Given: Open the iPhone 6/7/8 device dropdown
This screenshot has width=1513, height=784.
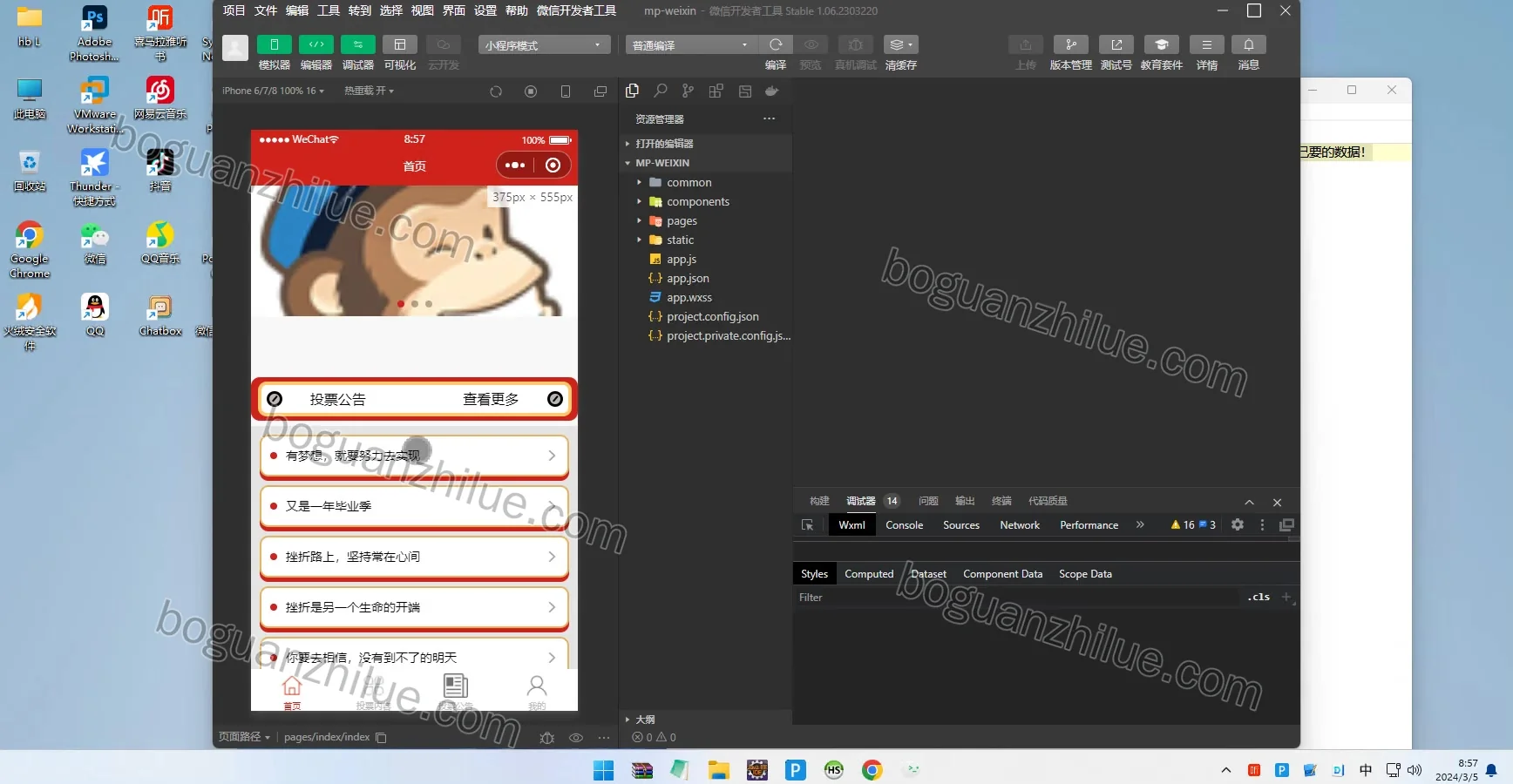Looking at the screenshot, I should (x=273, y=91).
